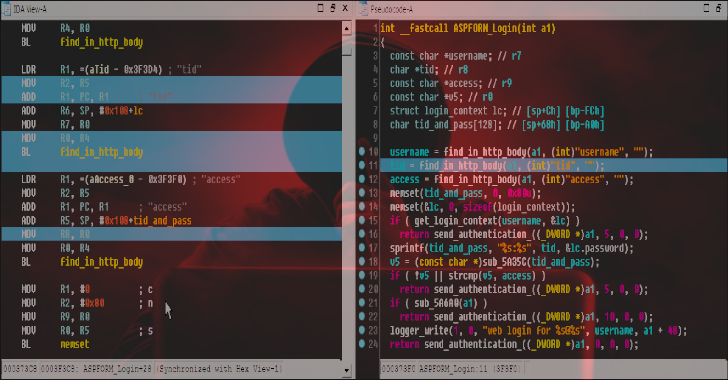Select the IDA View-A tab title
Screen dimensions: 728x380
coord(30,9)
